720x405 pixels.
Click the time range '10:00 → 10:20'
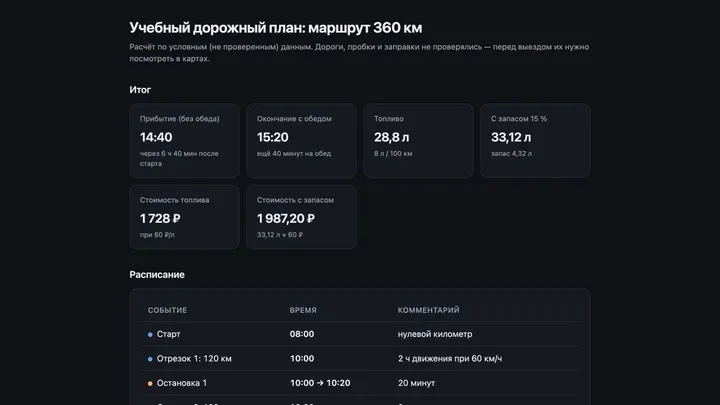(x=320, y=383)
